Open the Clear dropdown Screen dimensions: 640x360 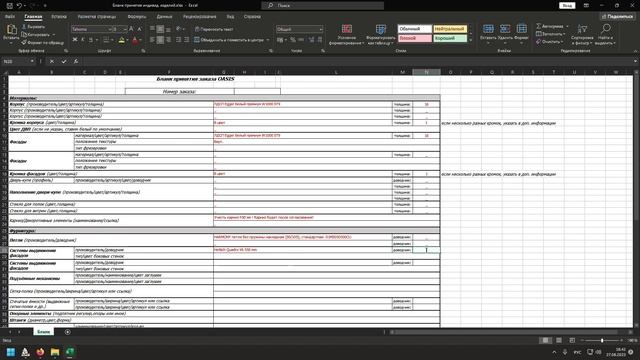[549, 42]
